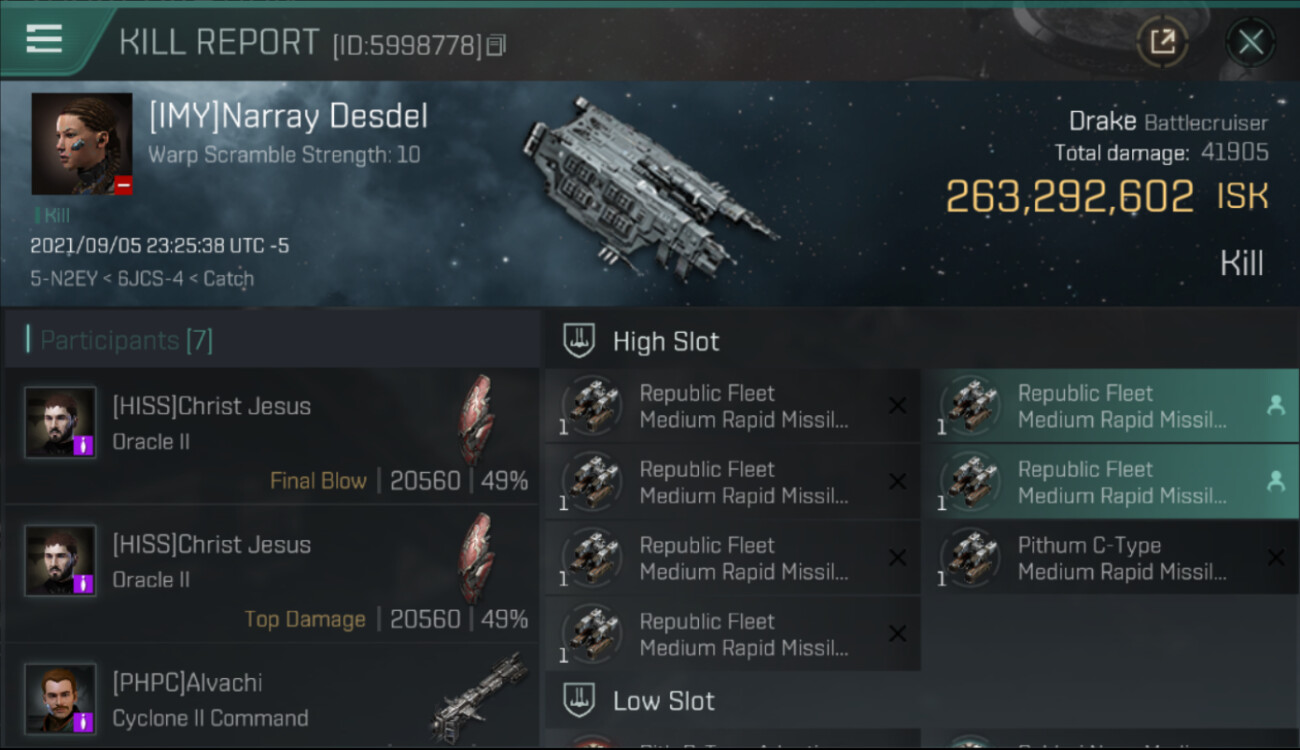Viewport: 1300px width, 750px height.
Task: Copy the kill report ID
Action: pos(497,44)
